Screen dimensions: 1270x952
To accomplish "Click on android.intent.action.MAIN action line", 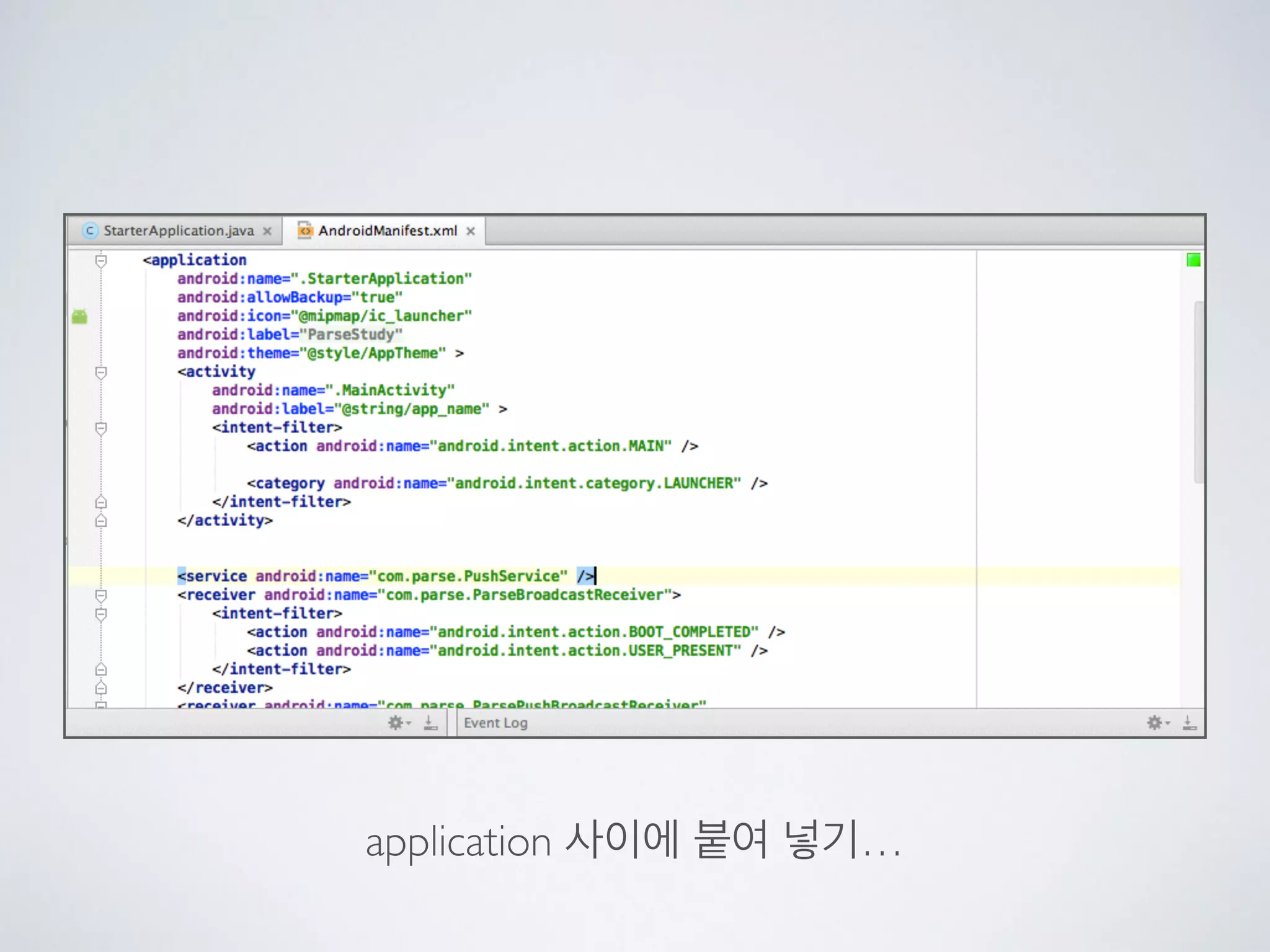I will [x=473, y=446].
